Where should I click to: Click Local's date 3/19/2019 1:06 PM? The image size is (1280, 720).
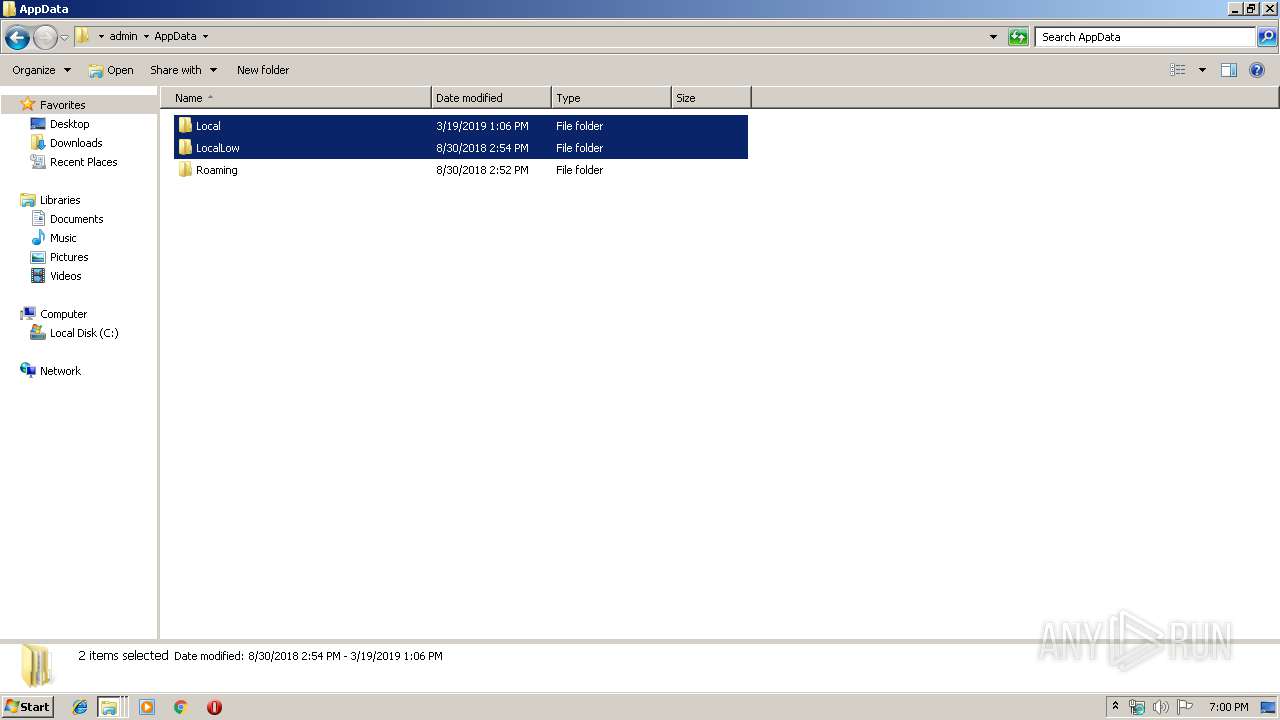pos(482,126)
